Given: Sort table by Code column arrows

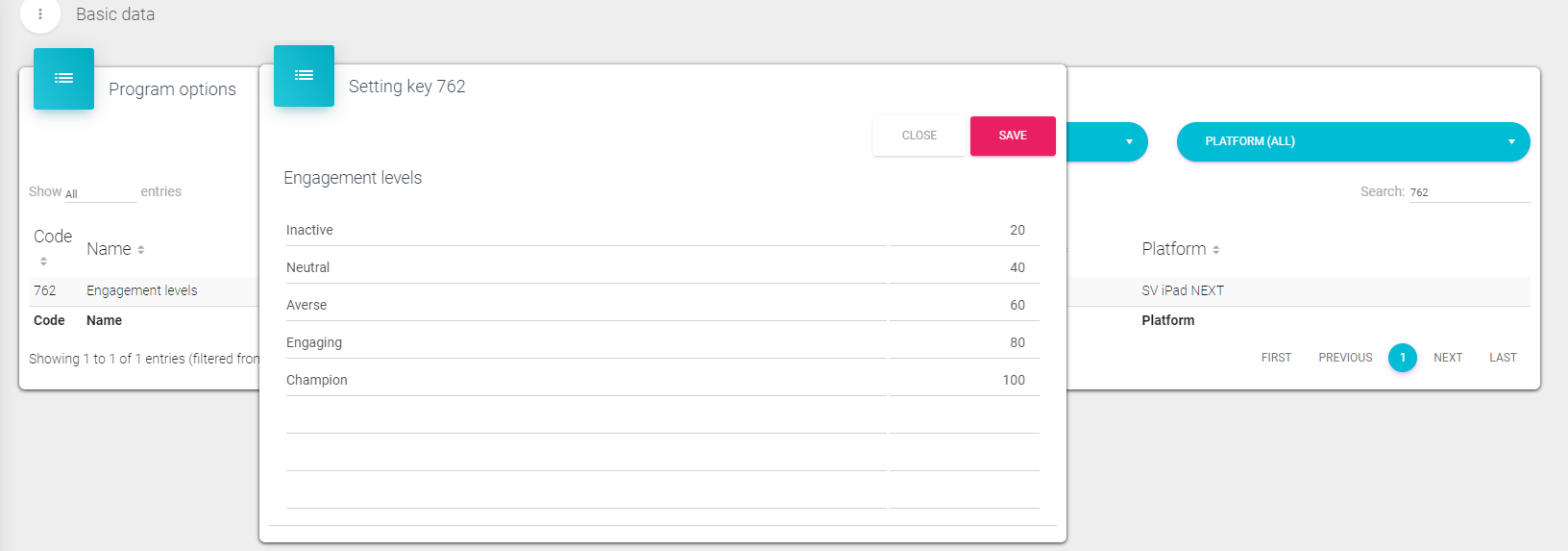Looking at the screenshot, I should [x=43, y=262].
